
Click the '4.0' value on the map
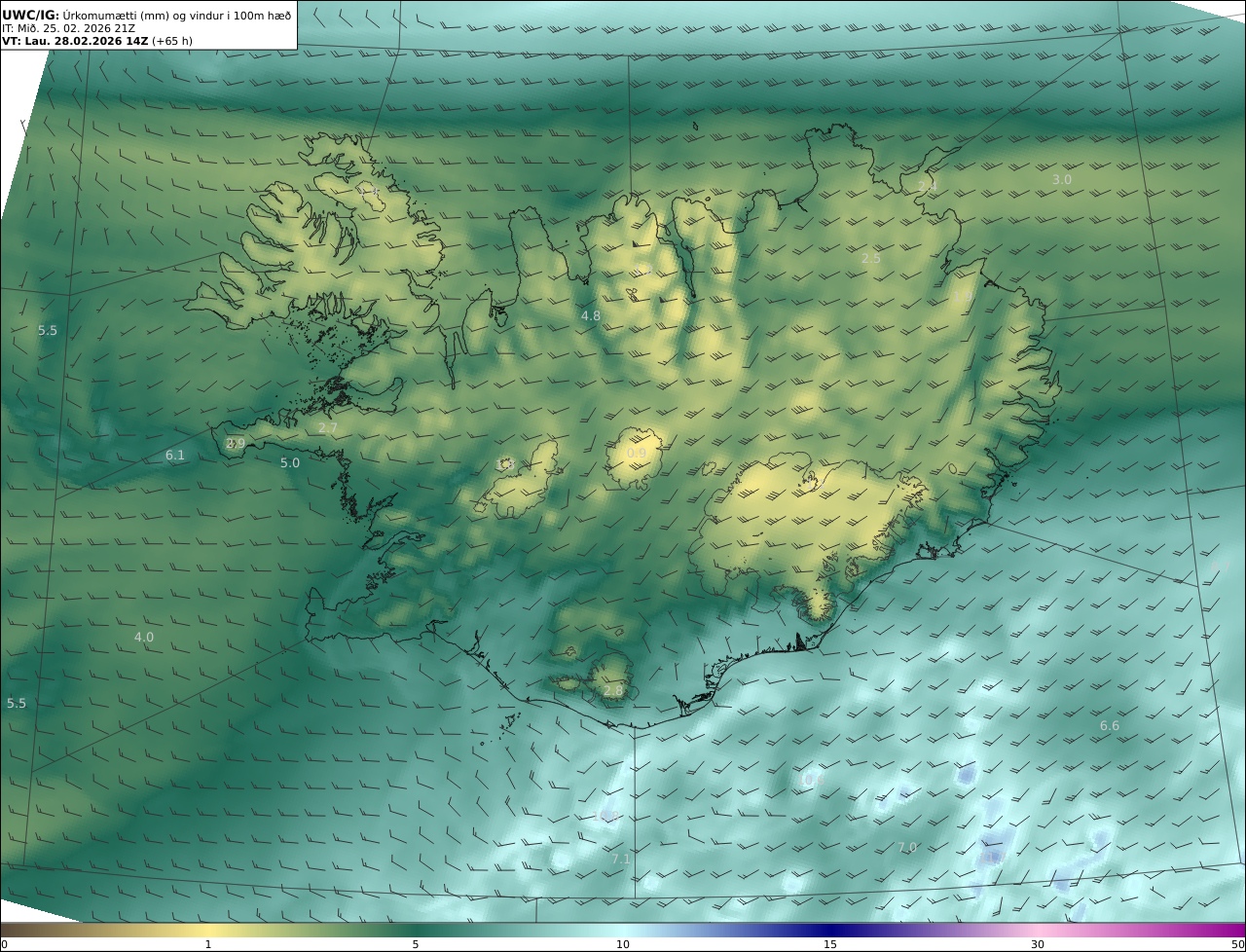(144, 638)
